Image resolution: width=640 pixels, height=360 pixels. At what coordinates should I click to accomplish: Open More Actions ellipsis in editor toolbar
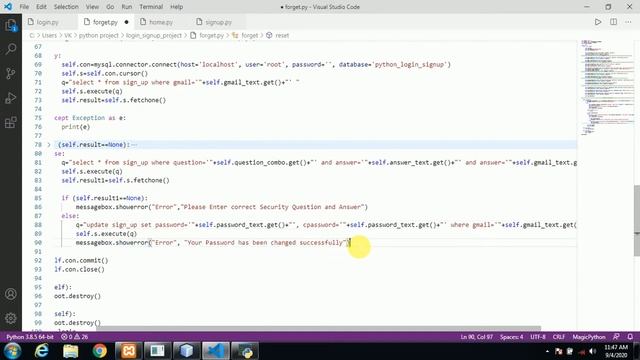point(628,22)
